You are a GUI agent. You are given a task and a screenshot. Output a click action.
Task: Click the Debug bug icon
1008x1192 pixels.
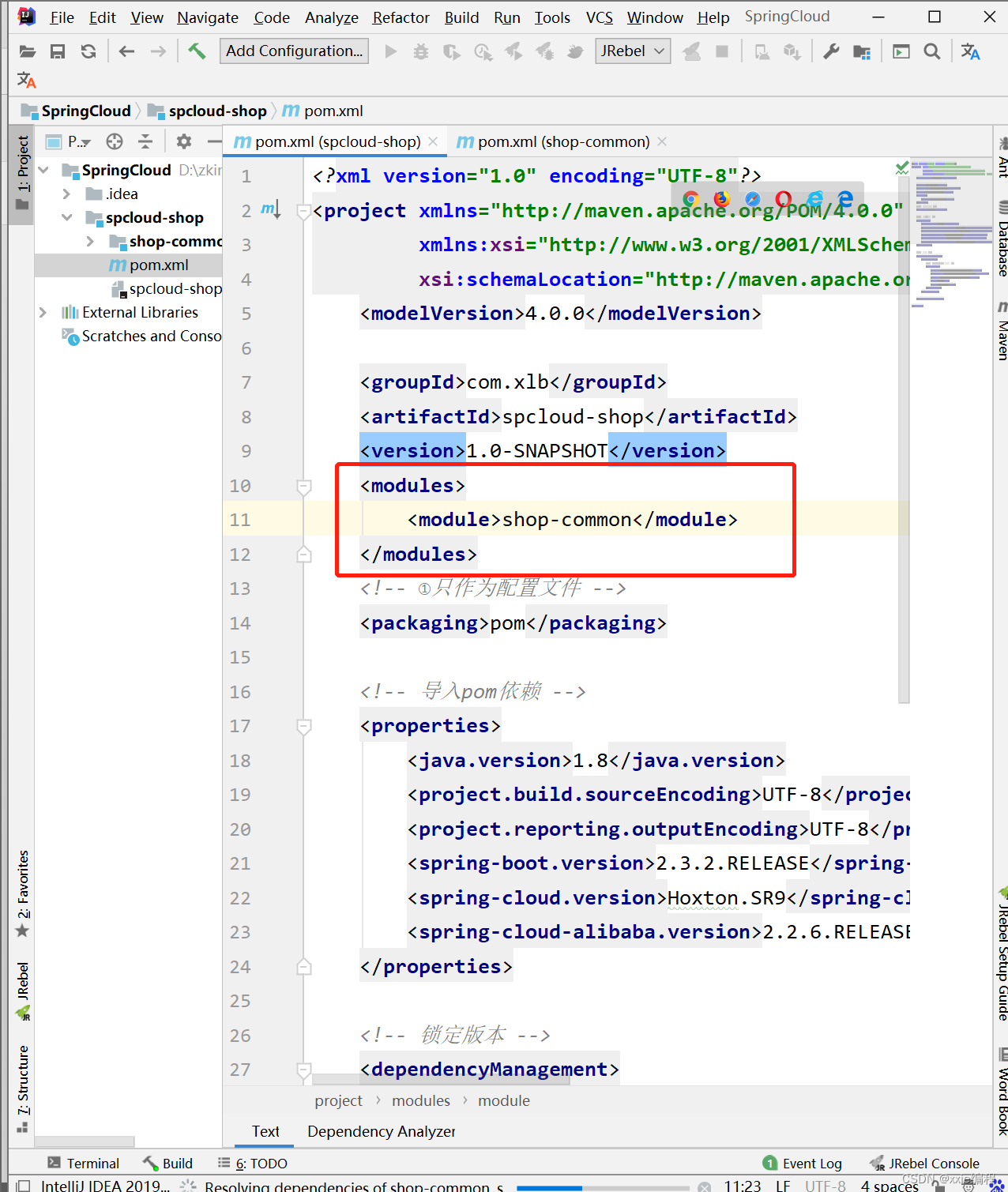(421, 51)
